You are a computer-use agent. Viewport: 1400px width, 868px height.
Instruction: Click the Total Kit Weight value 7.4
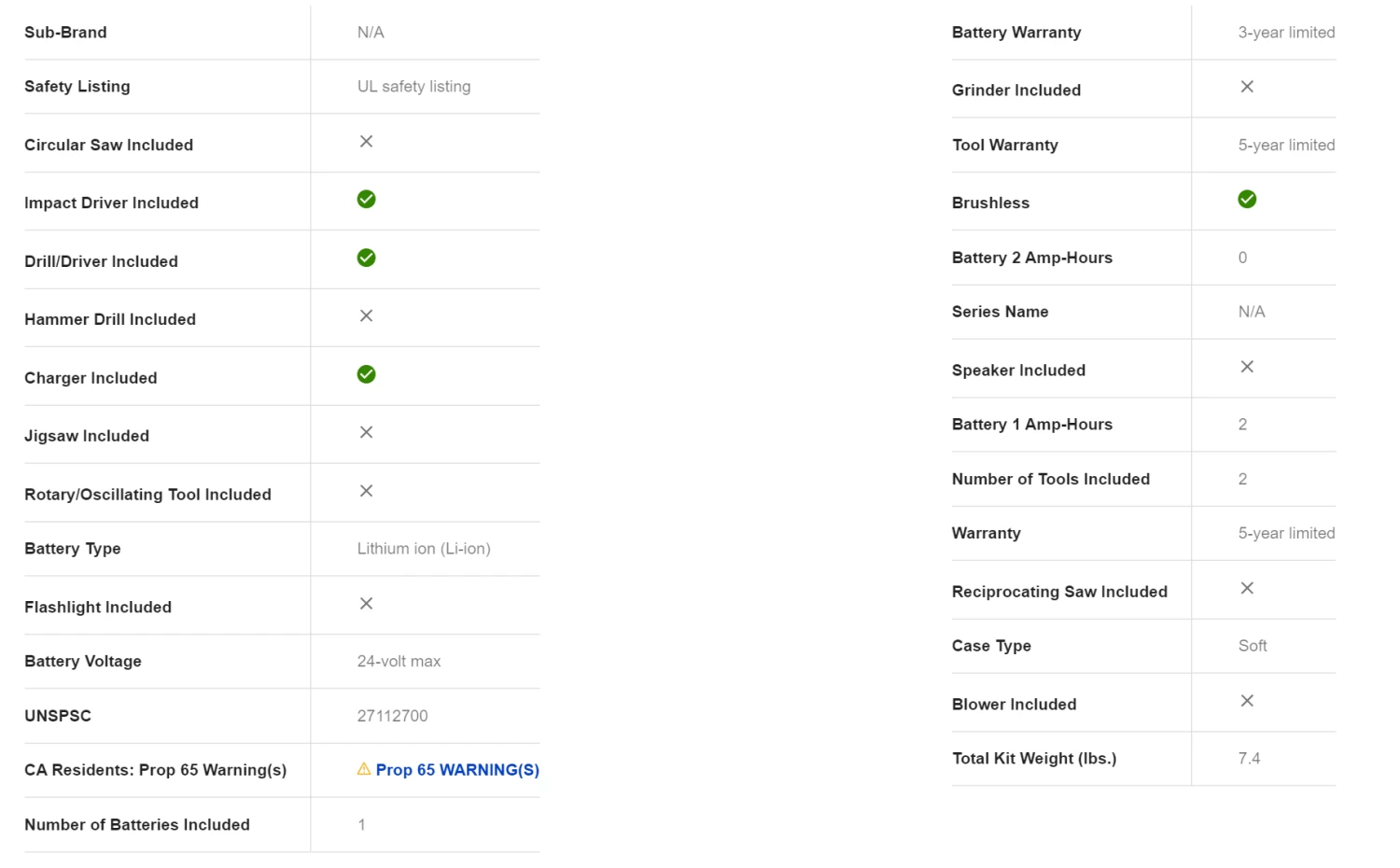[x=1249, y=759]
